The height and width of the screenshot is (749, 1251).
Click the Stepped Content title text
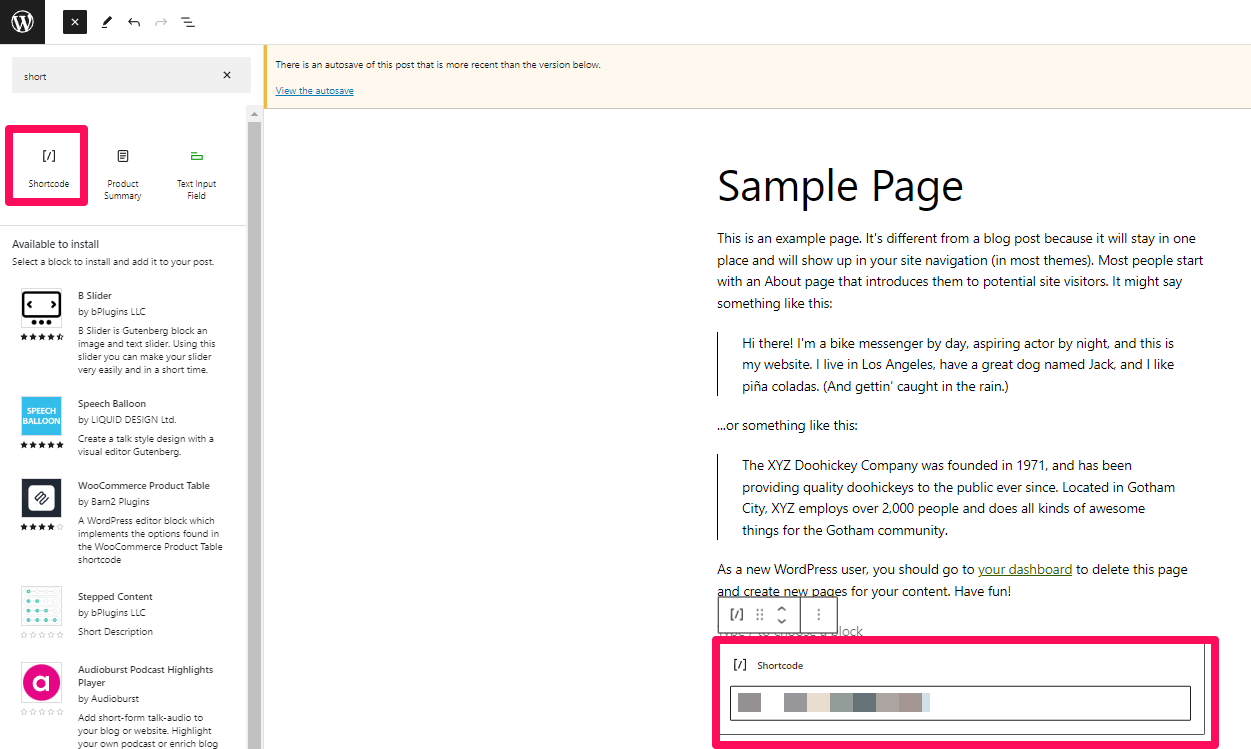pos(115,597)
